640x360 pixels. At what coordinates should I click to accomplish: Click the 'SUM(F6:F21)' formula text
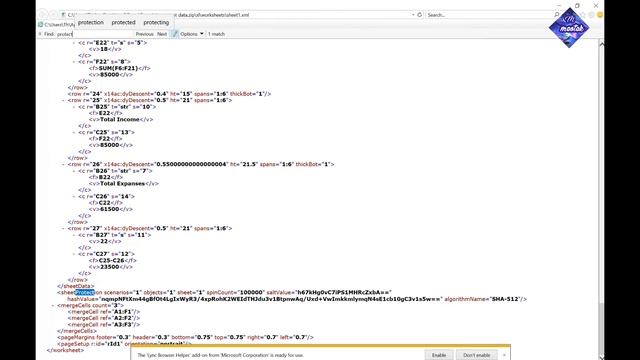point(118,68)
